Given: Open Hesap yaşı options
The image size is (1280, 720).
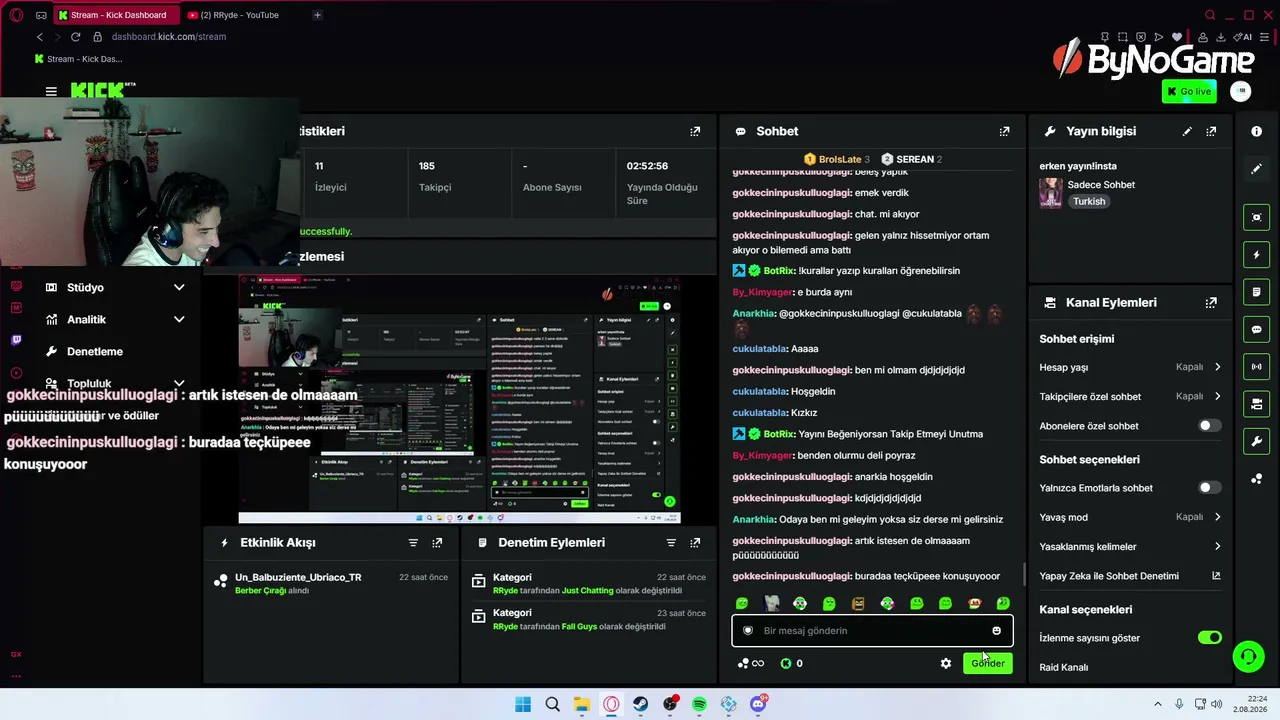Looking at the screenshot, I should pos(1130,367).
